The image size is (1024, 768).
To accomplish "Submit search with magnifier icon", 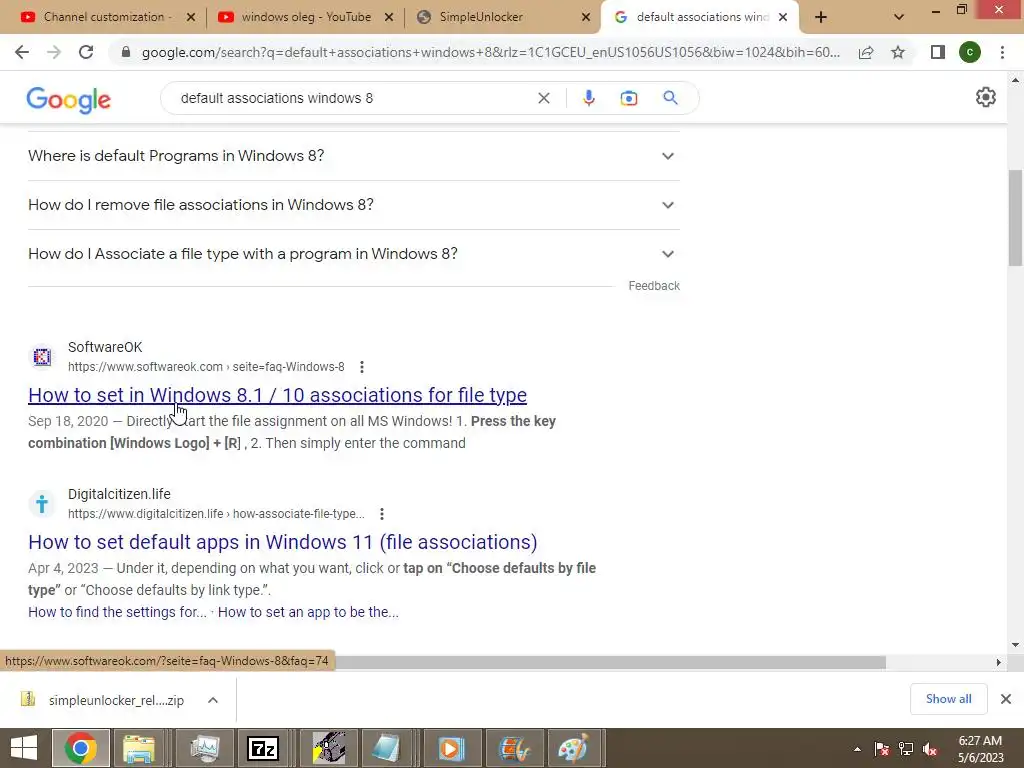I will [x=670, y=98].
